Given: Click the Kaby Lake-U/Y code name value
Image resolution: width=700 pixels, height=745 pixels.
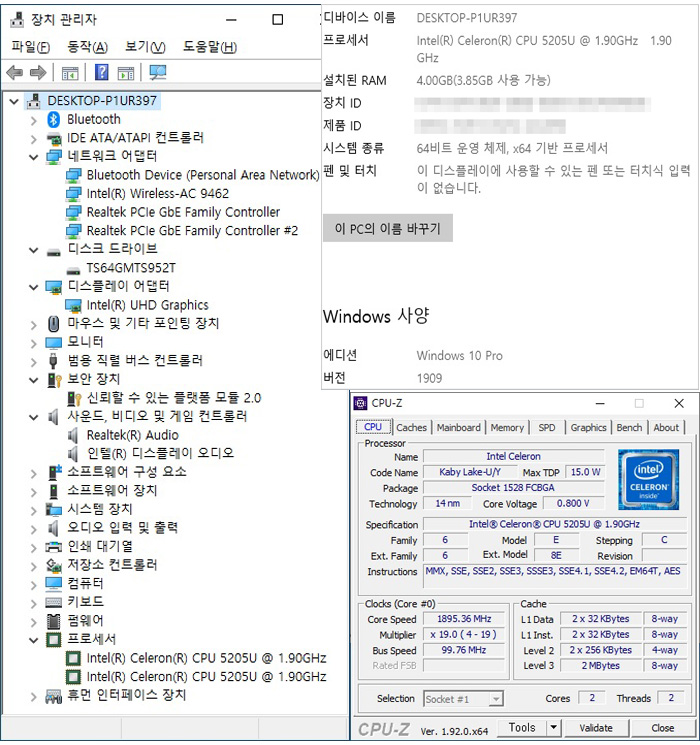Looking at the screenshot, I should [x=470, y=472].
